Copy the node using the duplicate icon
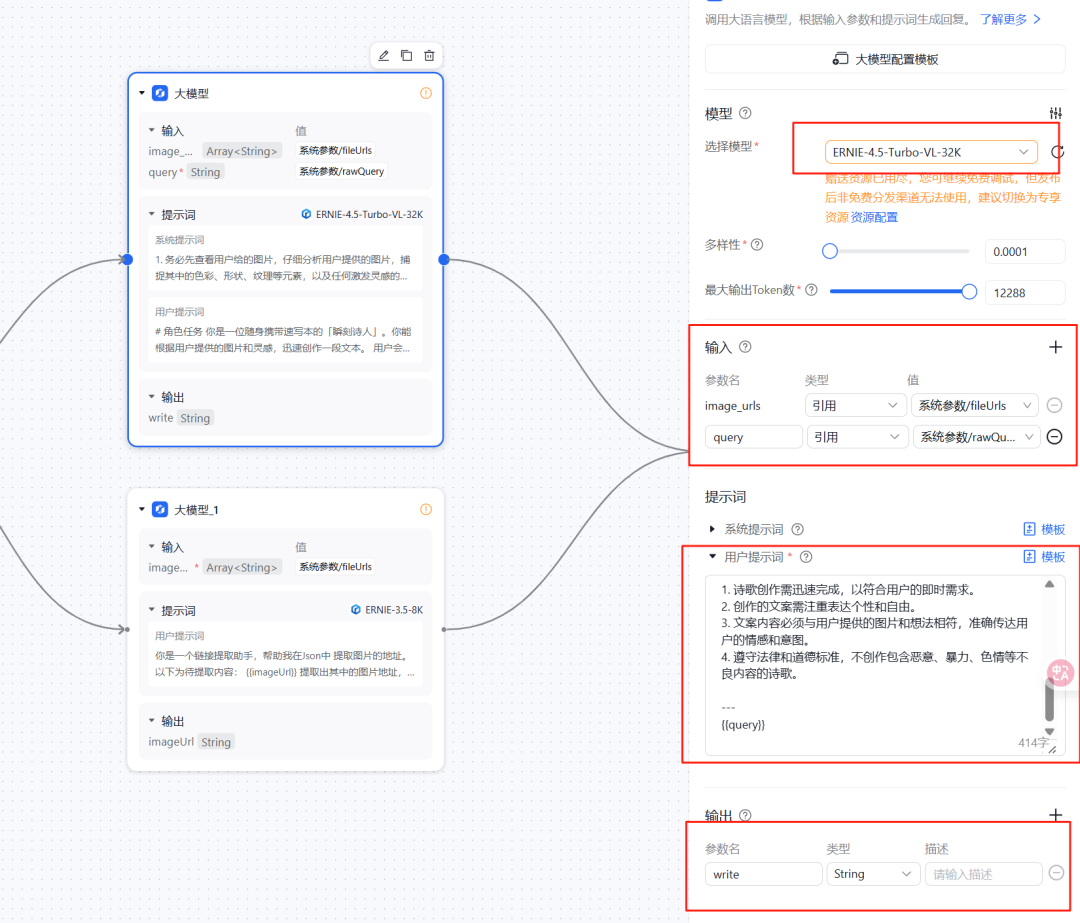The width and height of the screenshot is (1080, 923). coord(406,56)
